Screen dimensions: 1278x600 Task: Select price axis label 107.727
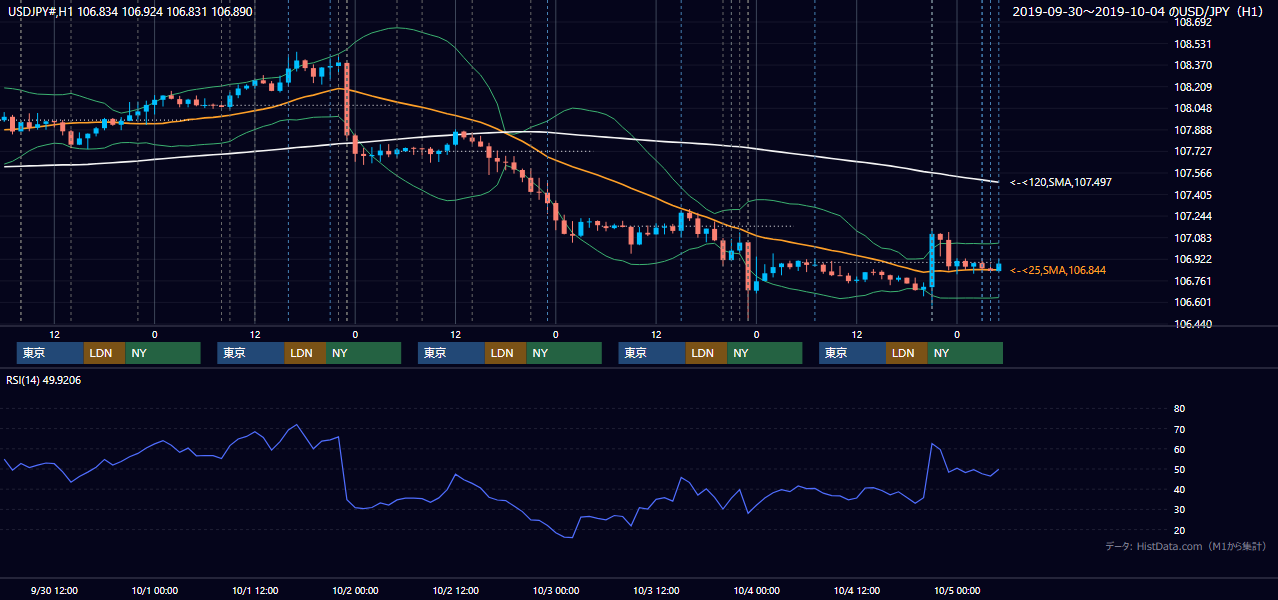[x=1193, y=151]
